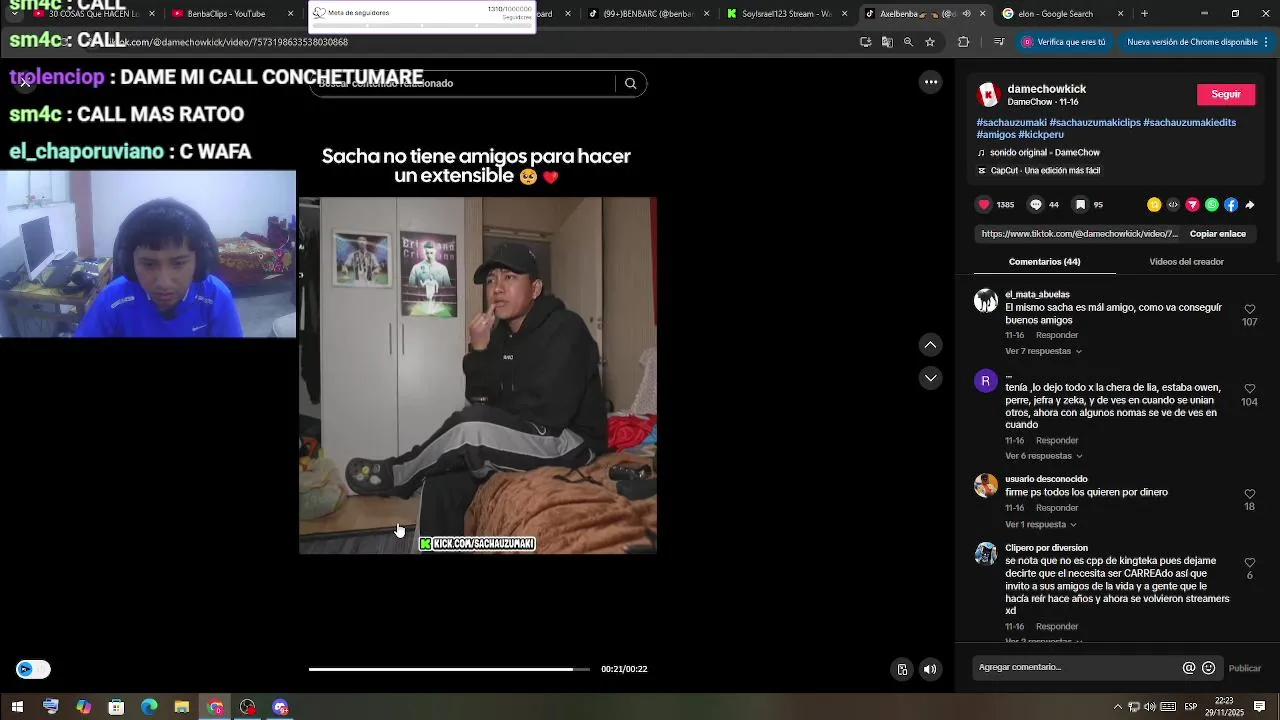Click the search magnifier icon

click(630, 83)
